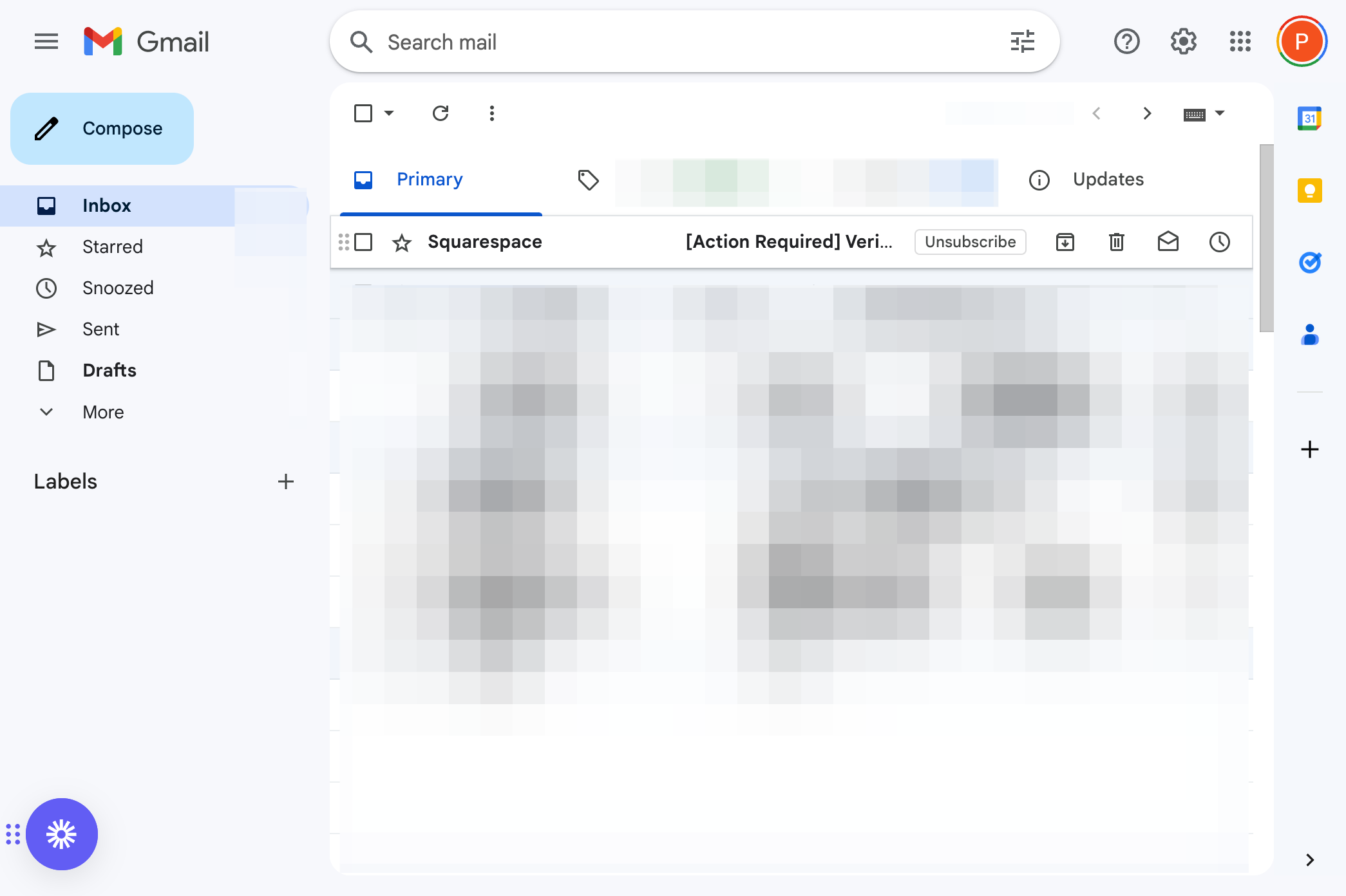This screenshot has height=896, width=1346.
Task: Select the Squarespace email checkbox
Action: click(x=363, y=242)
